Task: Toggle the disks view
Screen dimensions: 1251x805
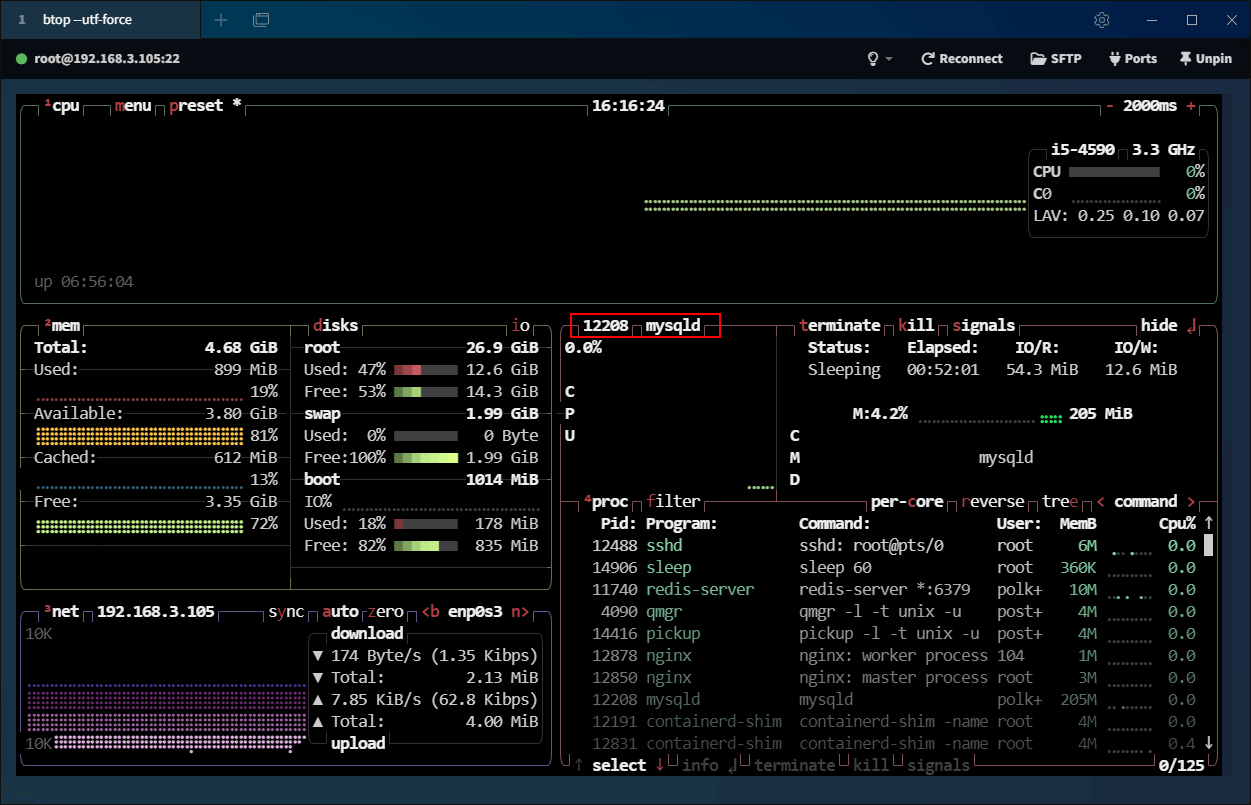Action: tap(336, 326)
